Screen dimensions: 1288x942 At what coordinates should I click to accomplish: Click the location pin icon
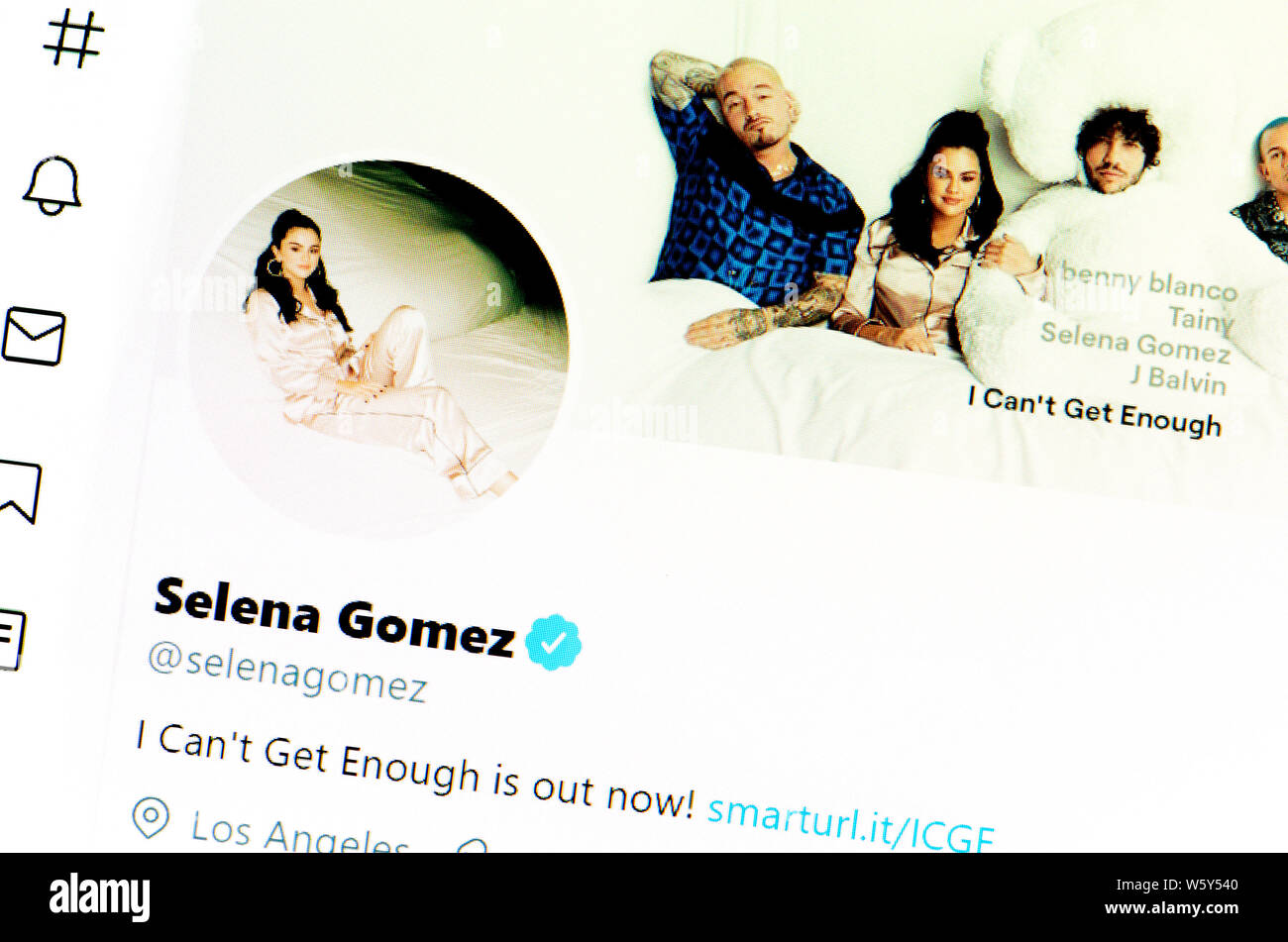[x=151, y=818]
